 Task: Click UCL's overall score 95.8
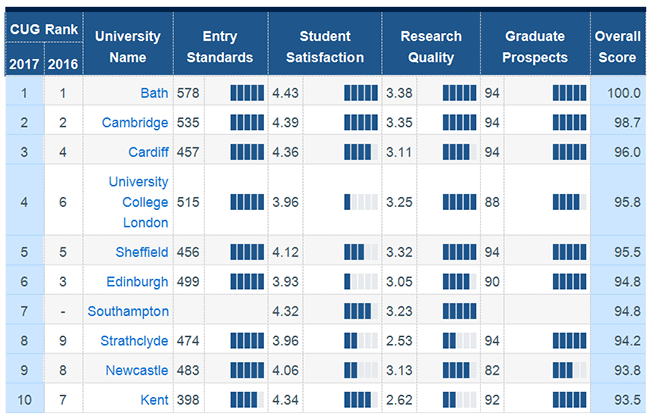point(627,202)
